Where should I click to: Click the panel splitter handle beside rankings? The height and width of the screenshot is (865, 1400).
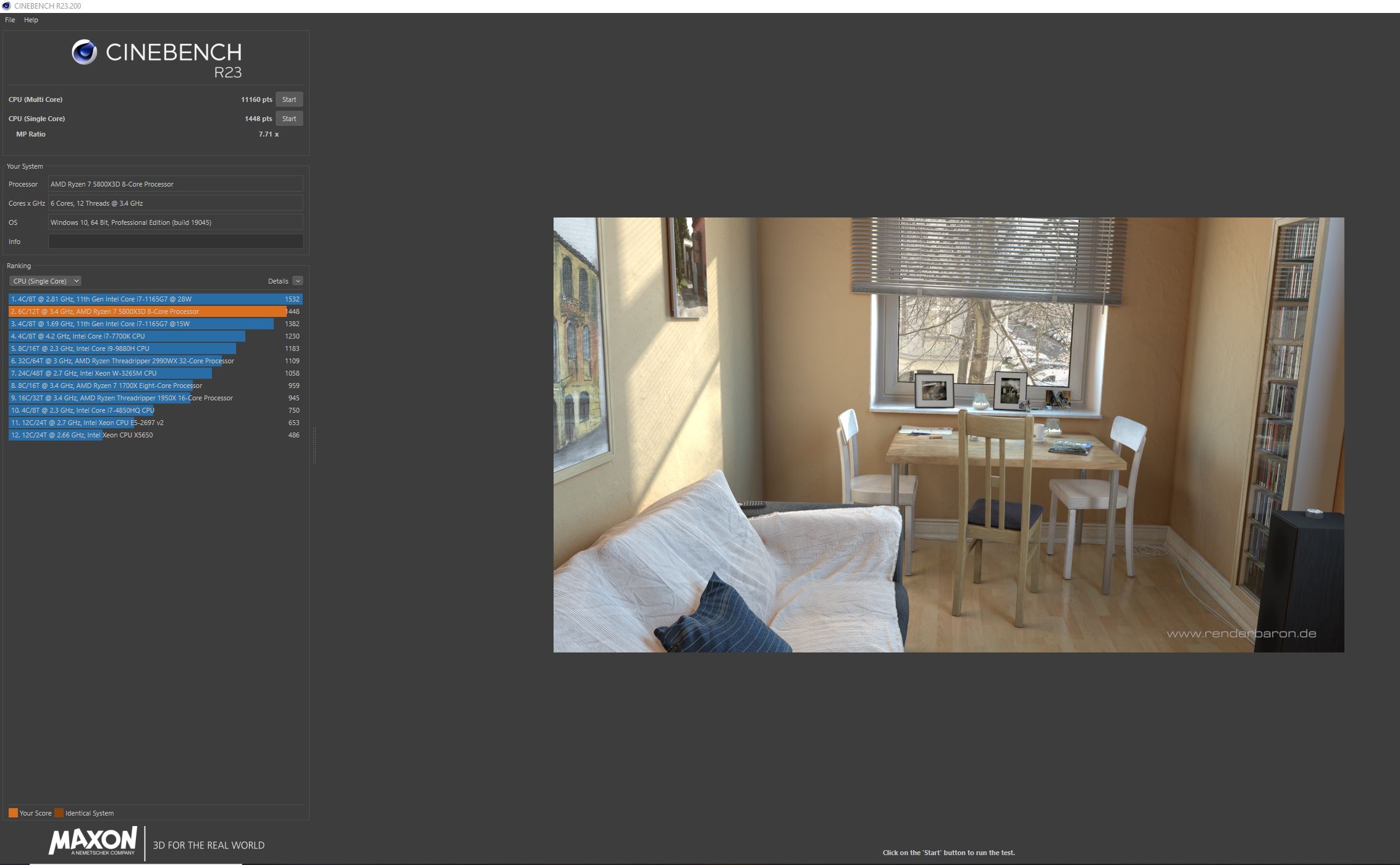point(314,445)
